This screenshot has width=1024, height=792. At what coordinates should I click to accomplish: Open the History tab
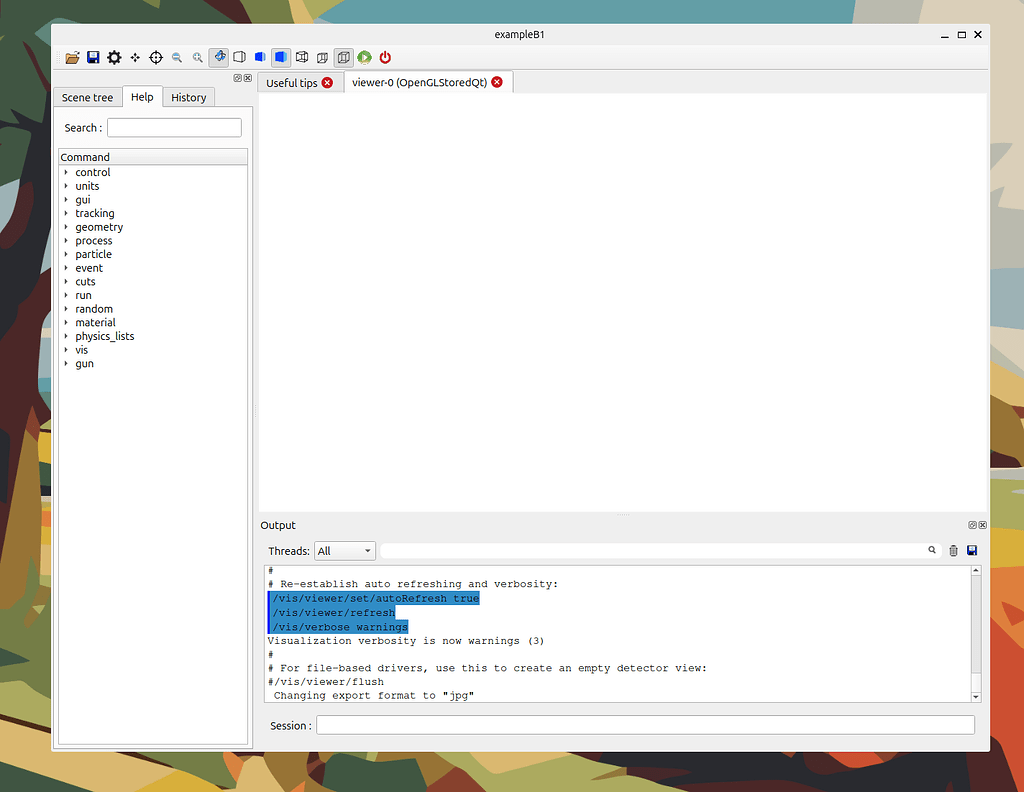coord(189,97)
